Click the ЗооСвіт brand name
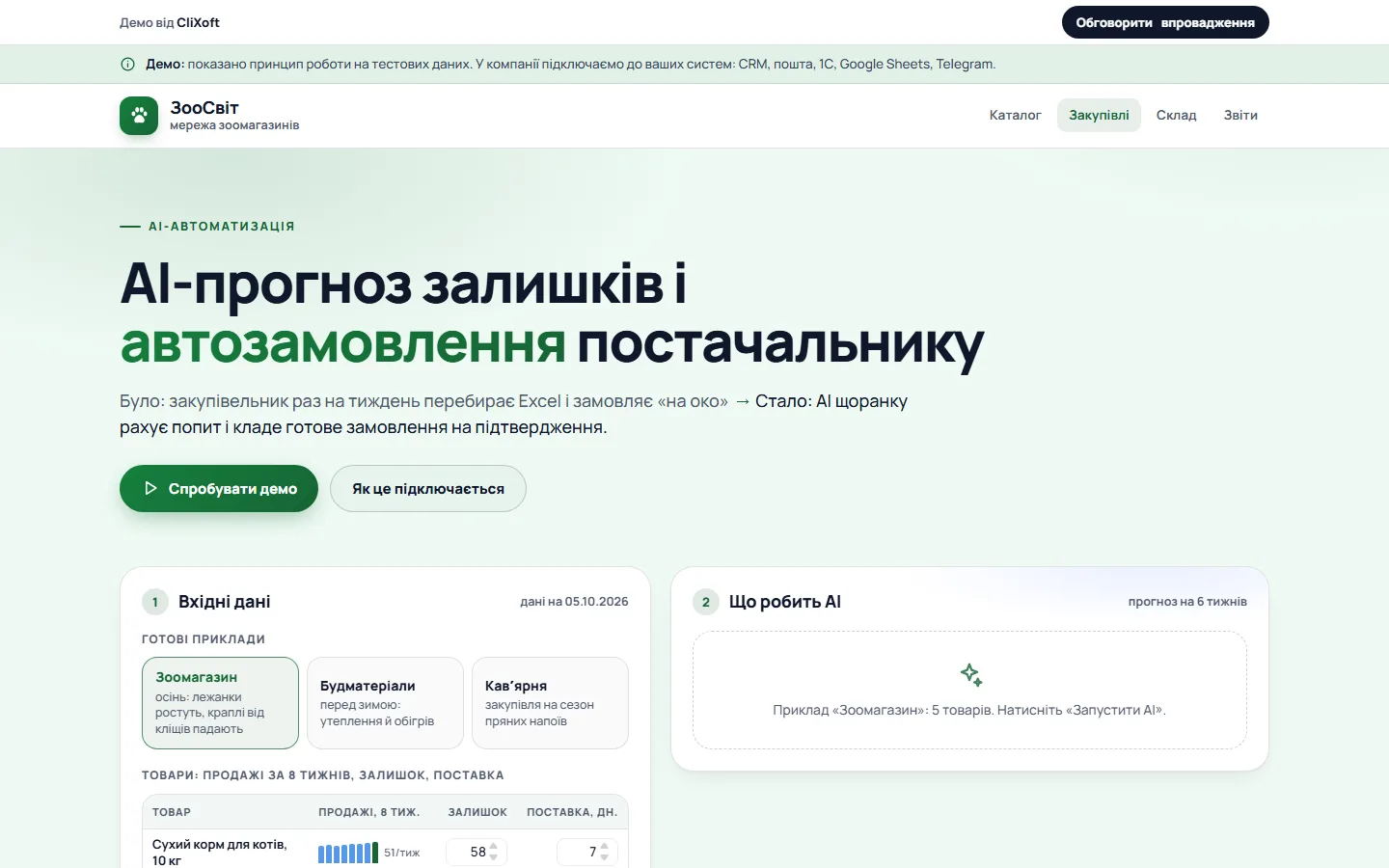This screenshot has width=1389, height=868. pos(204,108)
